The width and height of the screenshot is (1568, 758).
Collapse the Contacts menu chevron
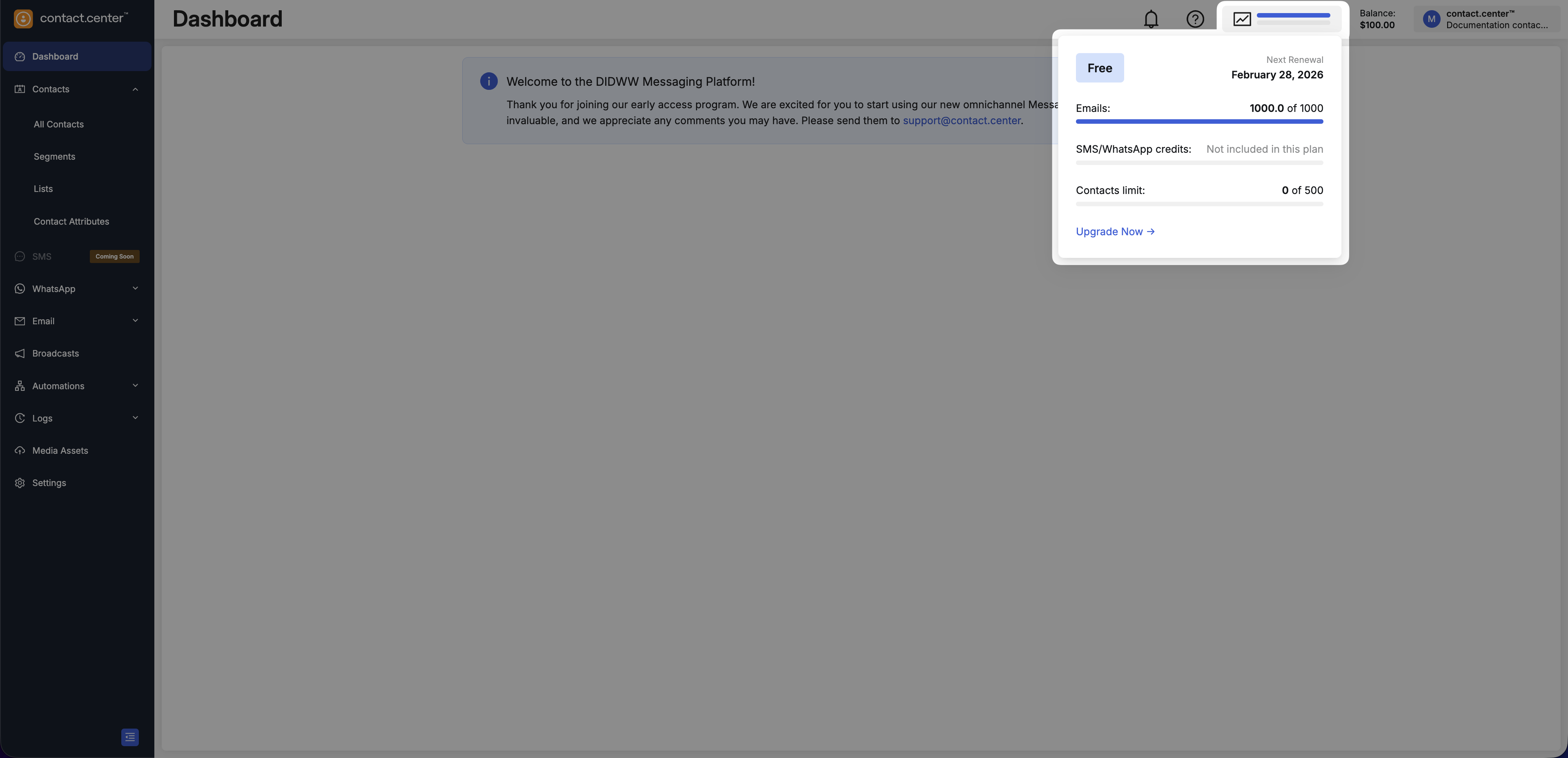tap(135, 89)
